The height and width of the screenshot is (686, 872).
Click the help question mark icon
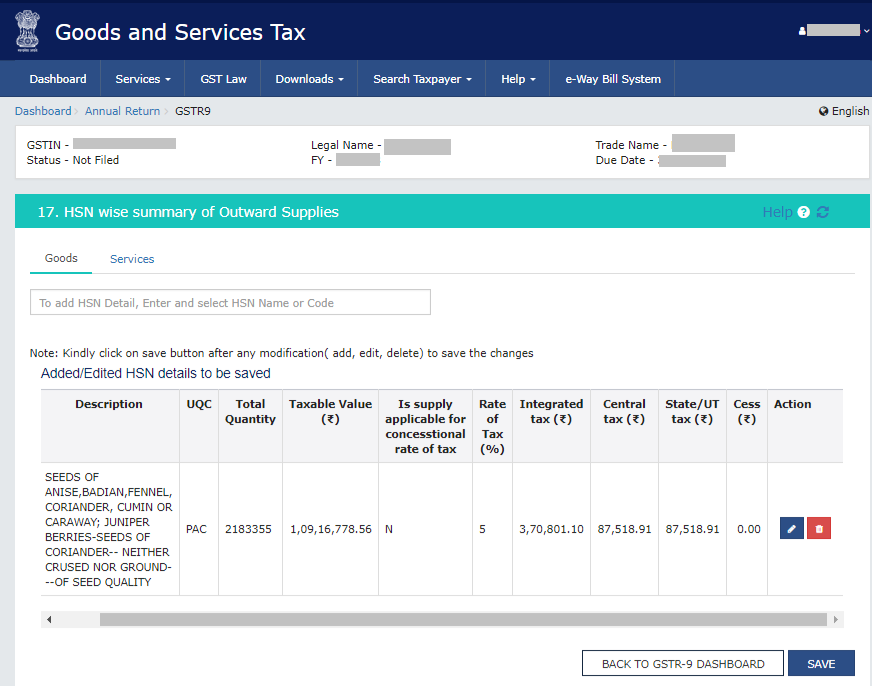click(x=803, y=212)
